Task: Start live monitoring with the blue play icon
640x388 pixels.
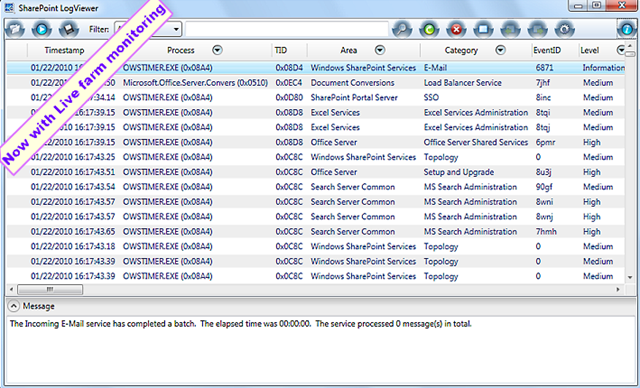Action: pyautogui.click(x=42, y=29)
